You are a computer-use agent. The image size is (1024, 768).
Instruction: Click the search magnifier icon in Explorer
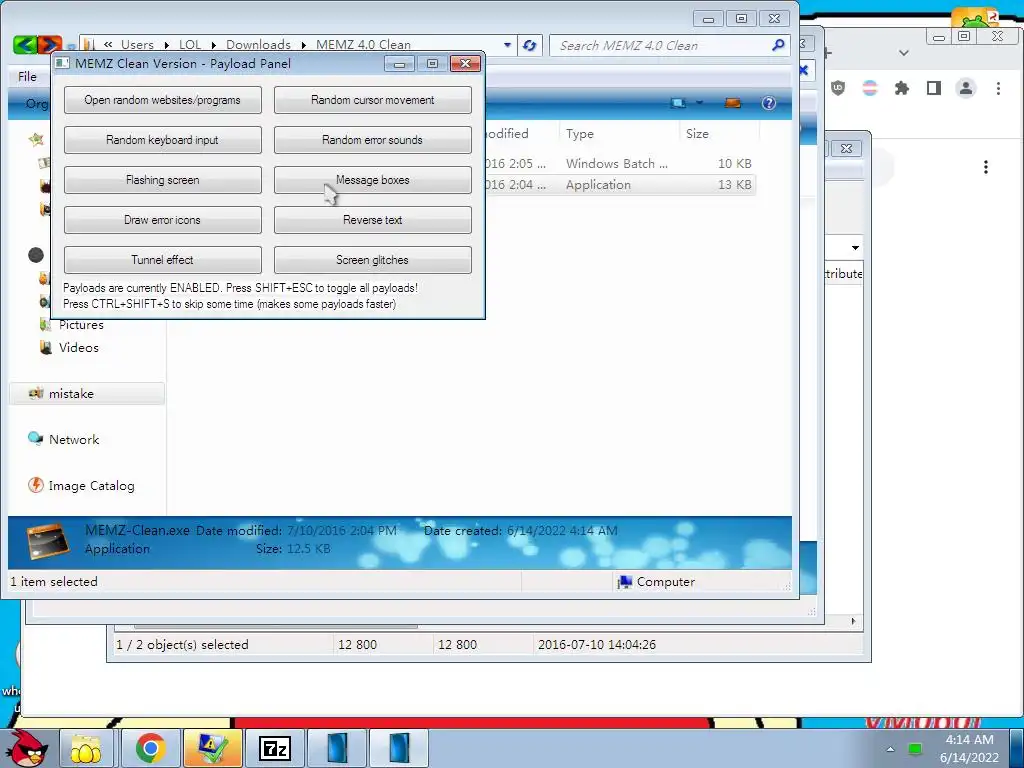778,45
